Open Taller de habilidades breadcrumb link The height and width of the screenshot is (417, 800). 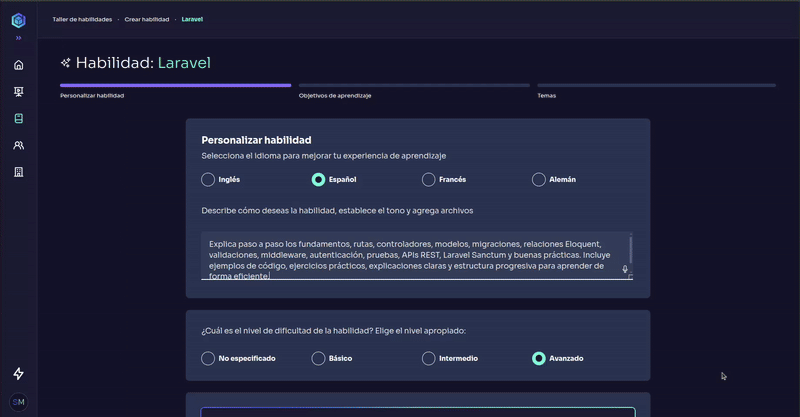[x=82, y=19]
